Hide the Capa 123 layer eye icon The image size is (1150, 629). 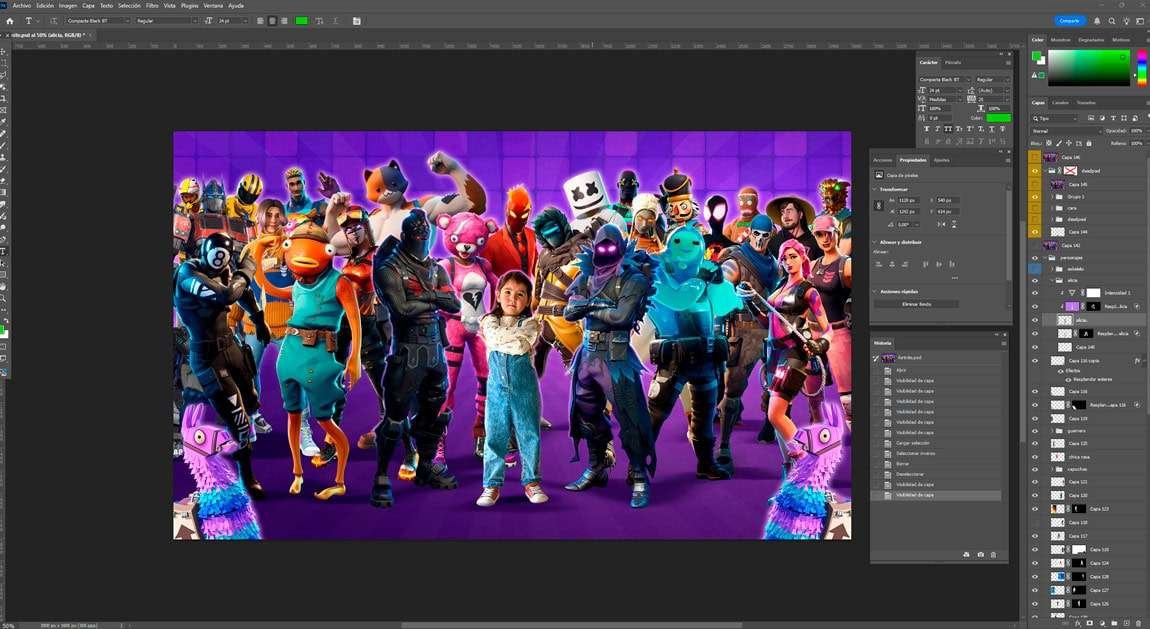click(x=1035, y=509)
